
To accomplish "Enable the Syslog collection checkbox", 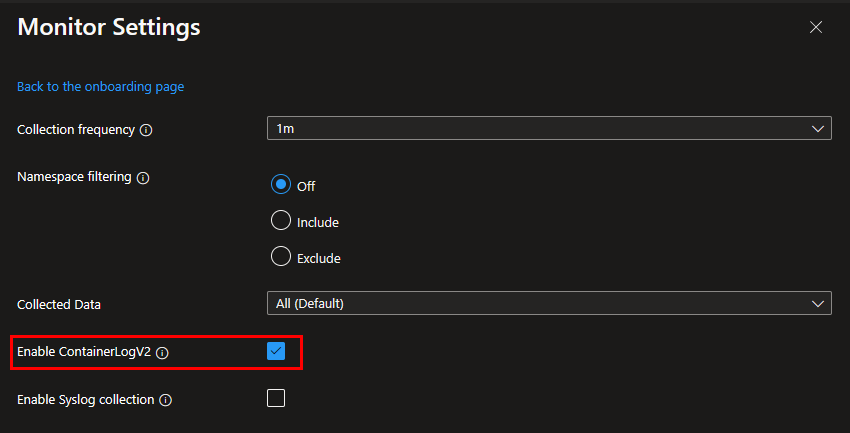I will point(276,398).
